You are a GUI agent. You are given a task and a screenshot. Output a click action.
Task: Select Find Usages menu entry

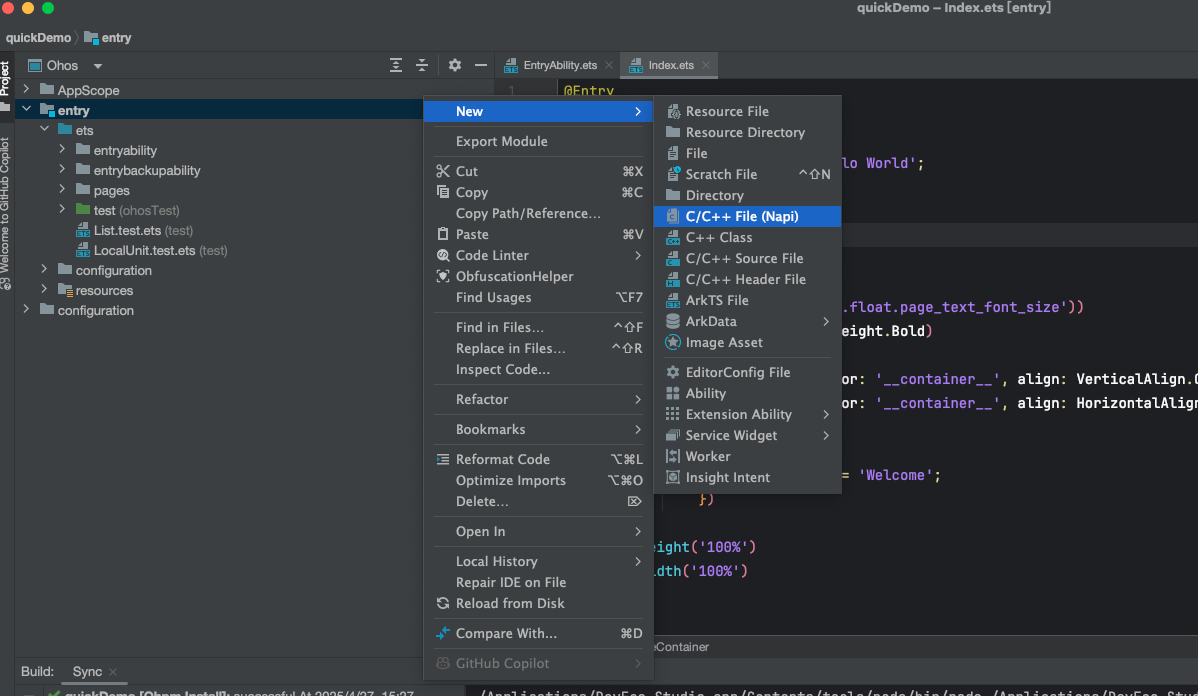tap(539, 297)
